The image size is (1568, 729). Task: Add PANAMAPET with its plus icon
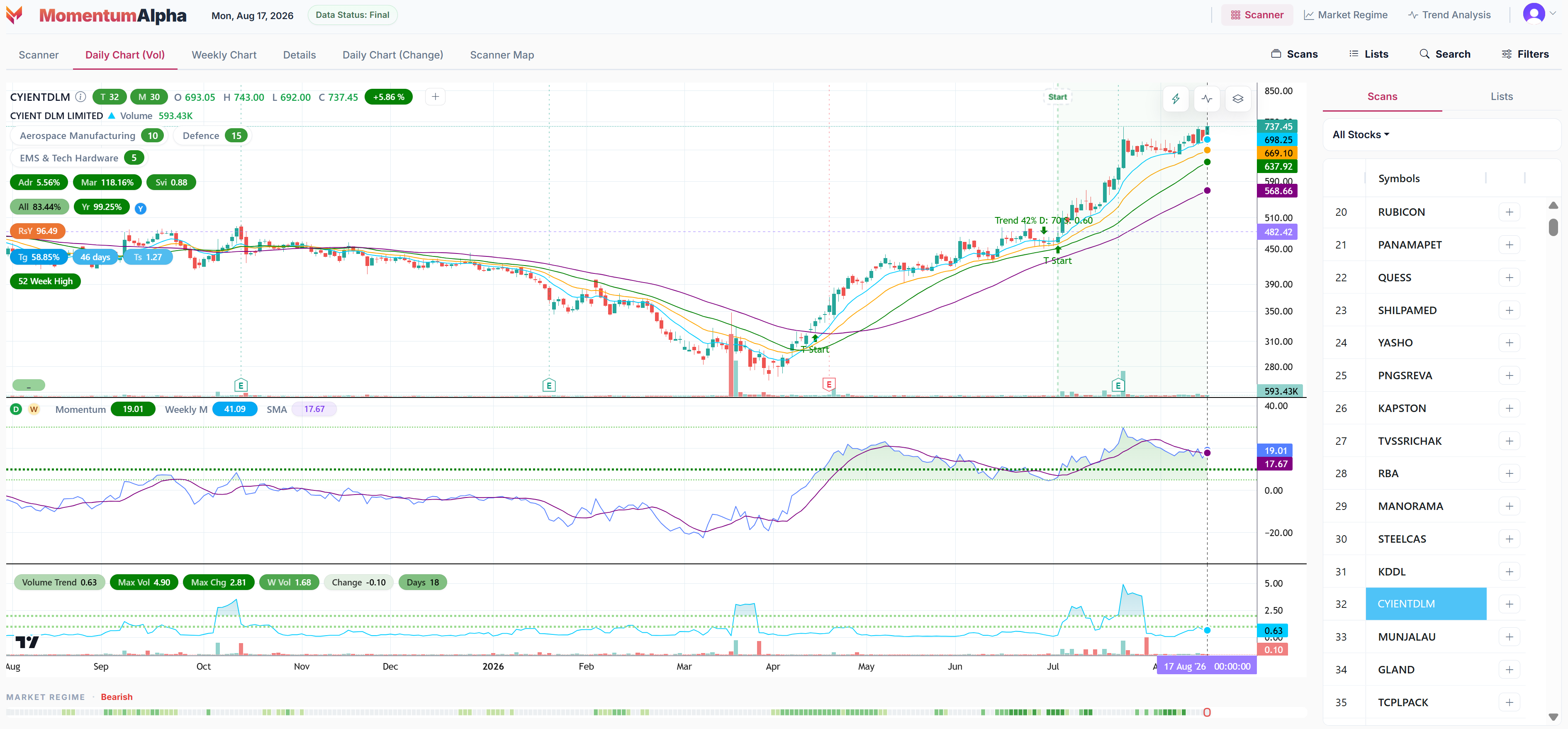1509,245
